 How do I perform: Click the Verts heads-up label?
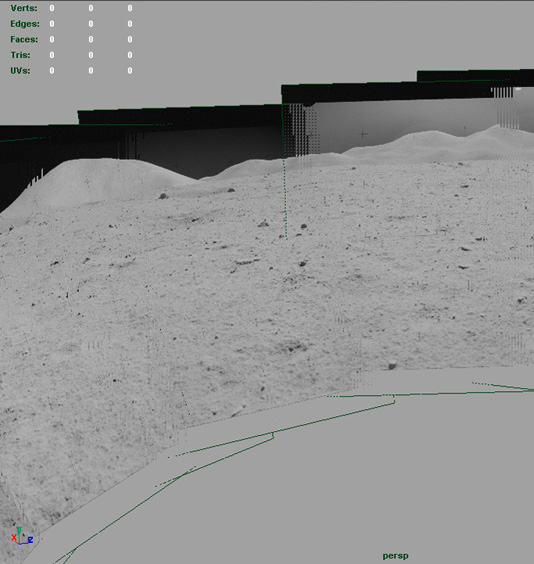coord(24,8)
